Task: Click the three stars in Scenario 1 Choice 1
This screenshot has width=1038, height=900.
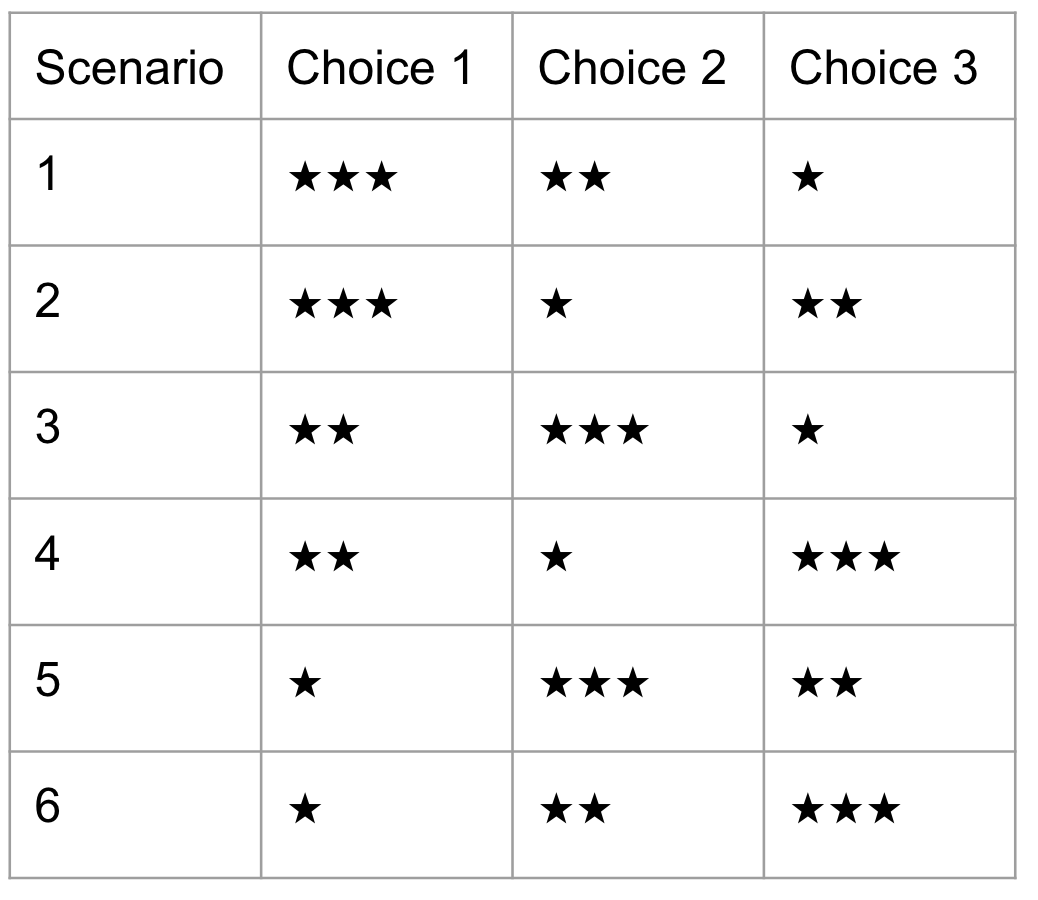Action: (344, 177)
